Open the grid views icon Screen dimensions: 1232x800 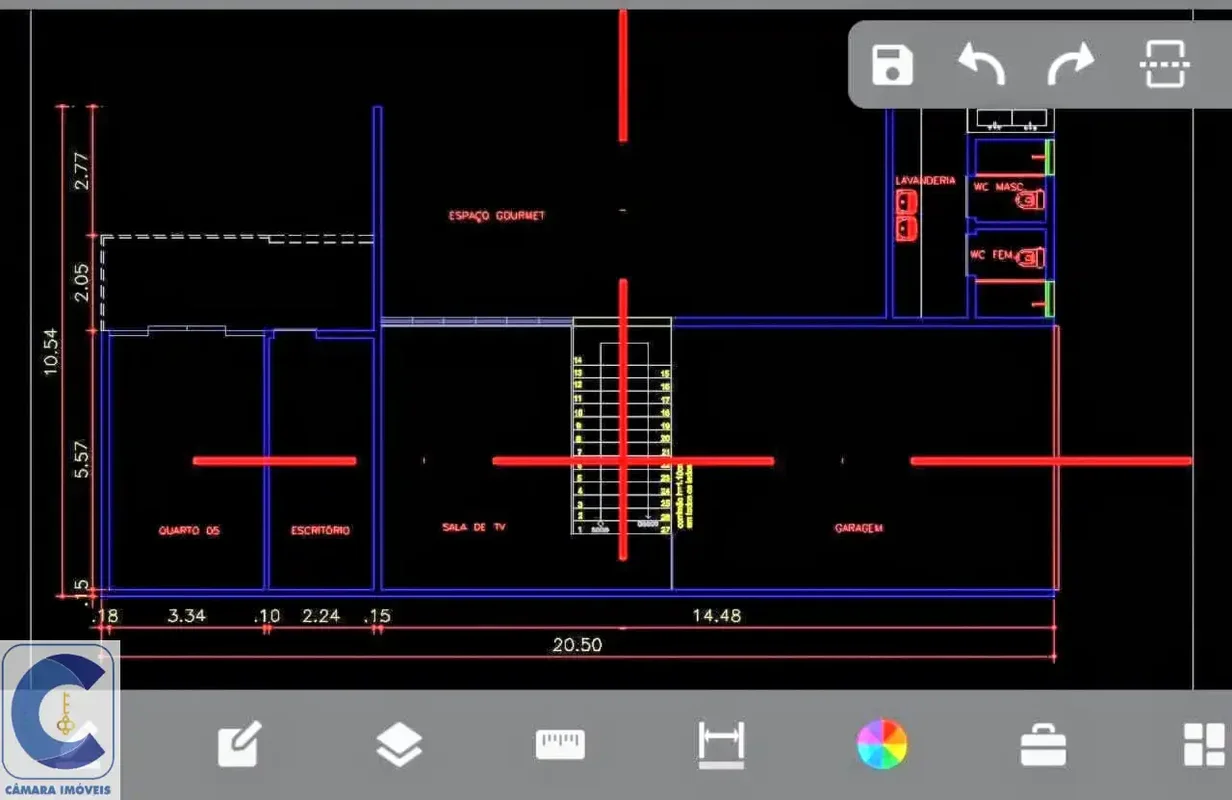coord(1204,745)
